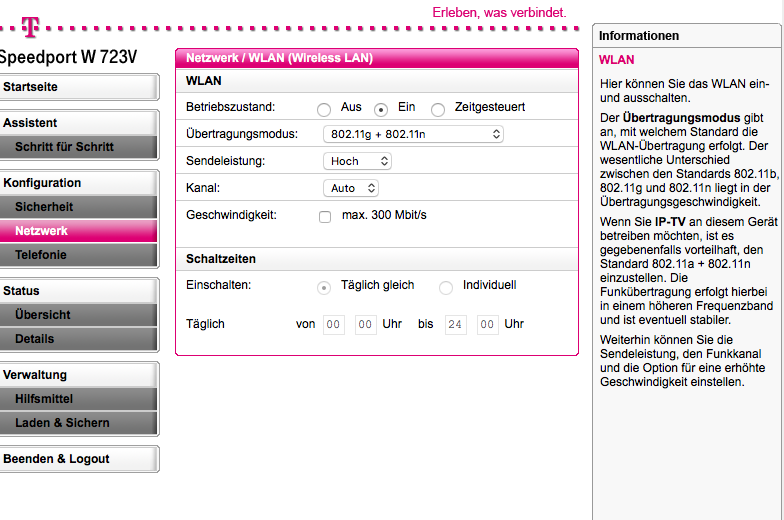This screenshot has width=784, height=520.
Task: Set Betriebszustand to Ein
Action: (381, 110)
